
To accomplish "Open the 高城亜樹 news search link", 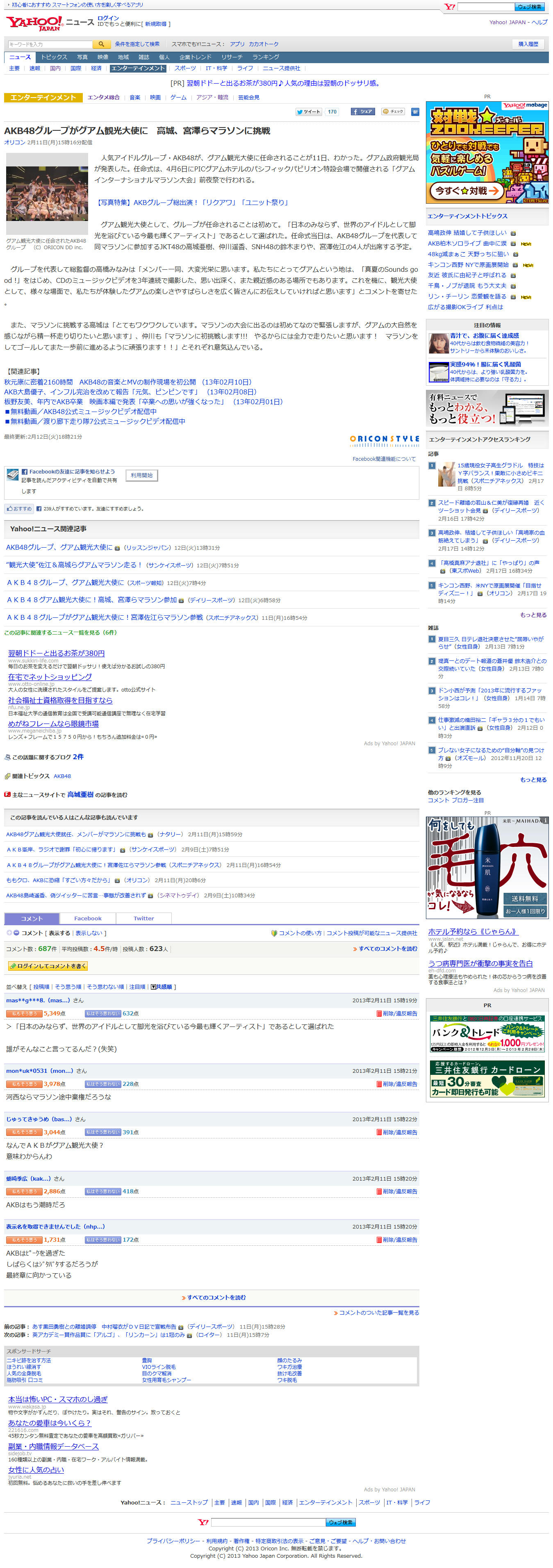I will (80, 794).
